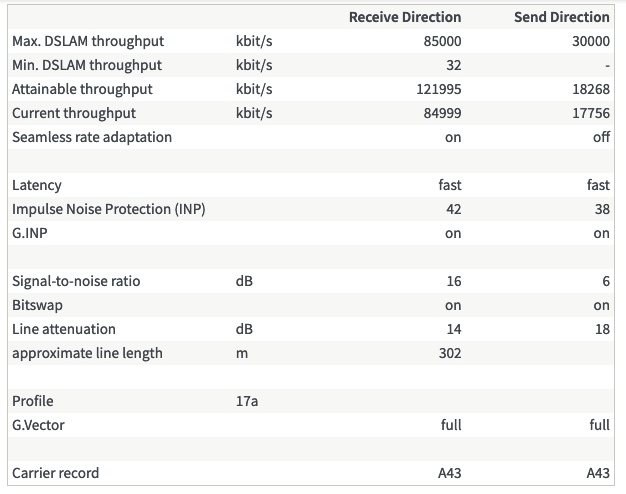Select the Signal-to-noise ratio label
The height and width of the screenshot is (494, 626).
(x=76, y=281)
